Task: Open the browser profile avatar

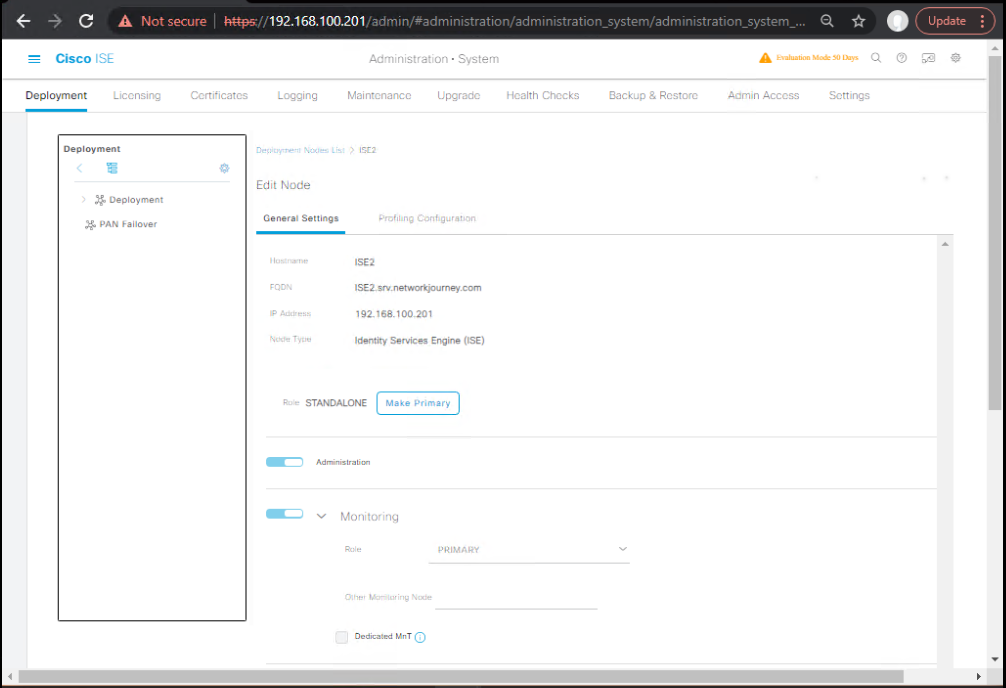Action: [897, 21]
